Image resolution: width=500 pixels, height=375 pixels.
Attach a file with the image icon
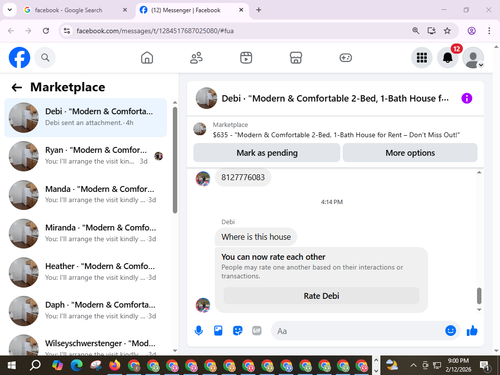tap(218, 331)
